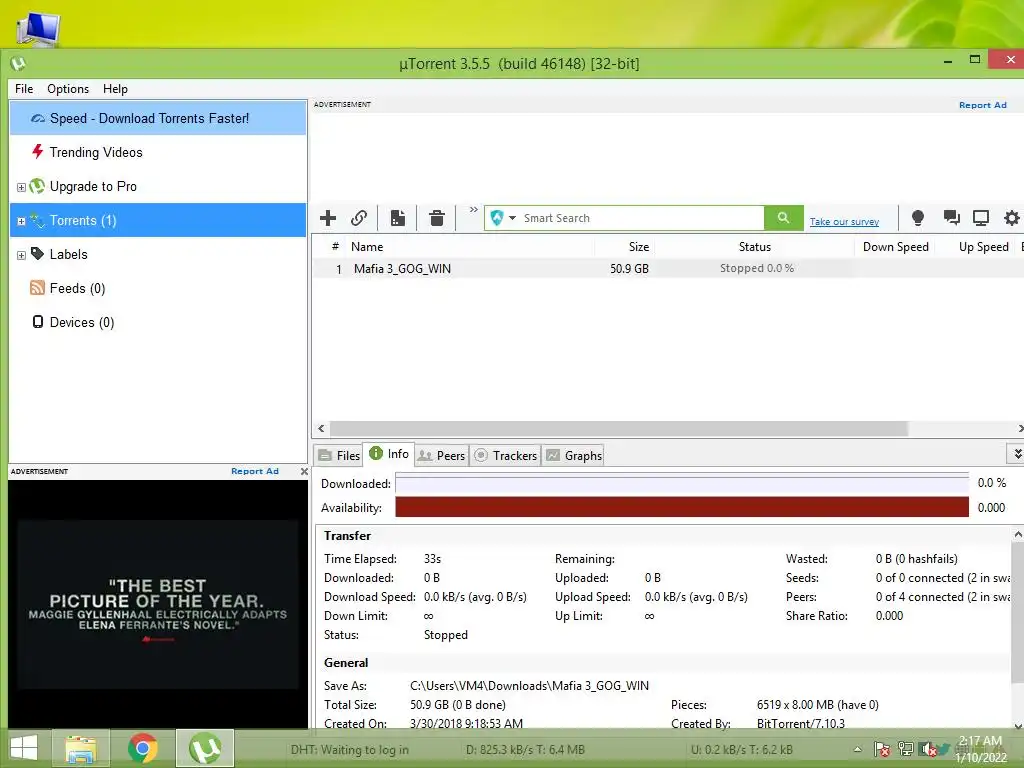Image resolution: width=1024 pixels, height=768 pixels.
Task: Expand the Torrents (1) tree node
Action: (x=21, y=221)
